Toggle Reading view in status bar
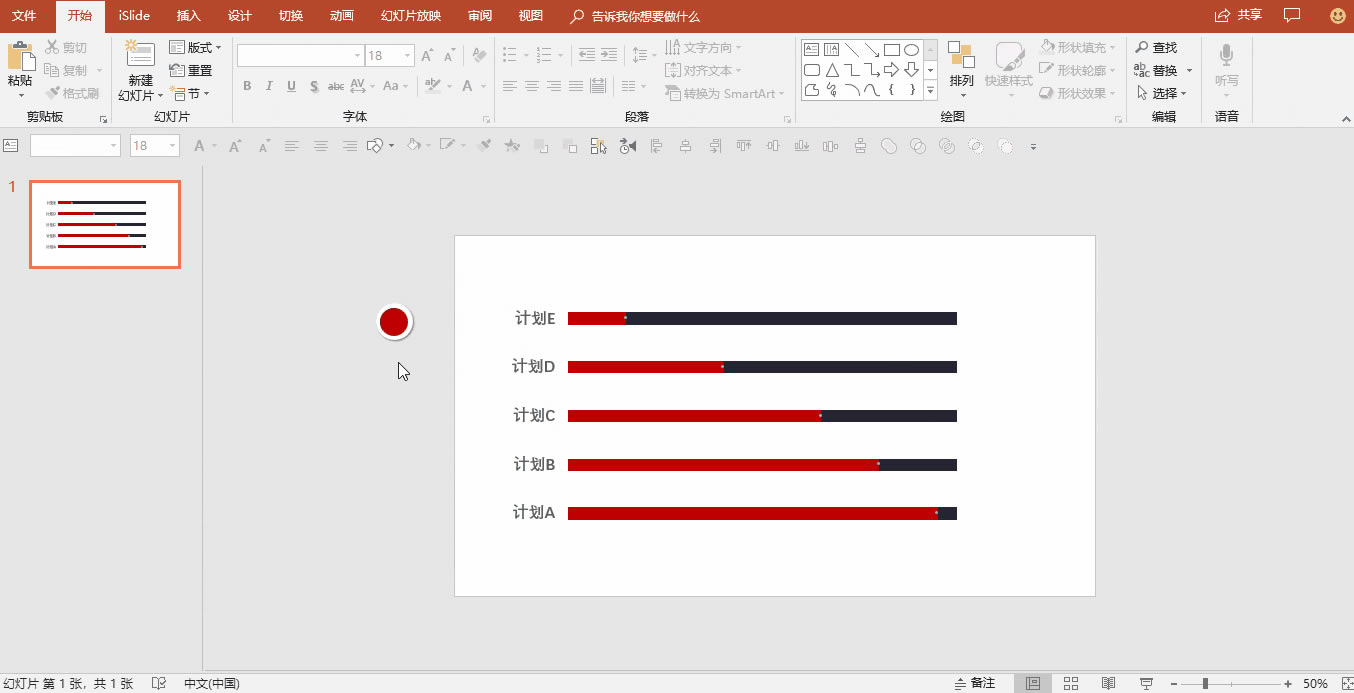The height and width of the screenshot is (693, 1354). click(x=1108, y=683)
